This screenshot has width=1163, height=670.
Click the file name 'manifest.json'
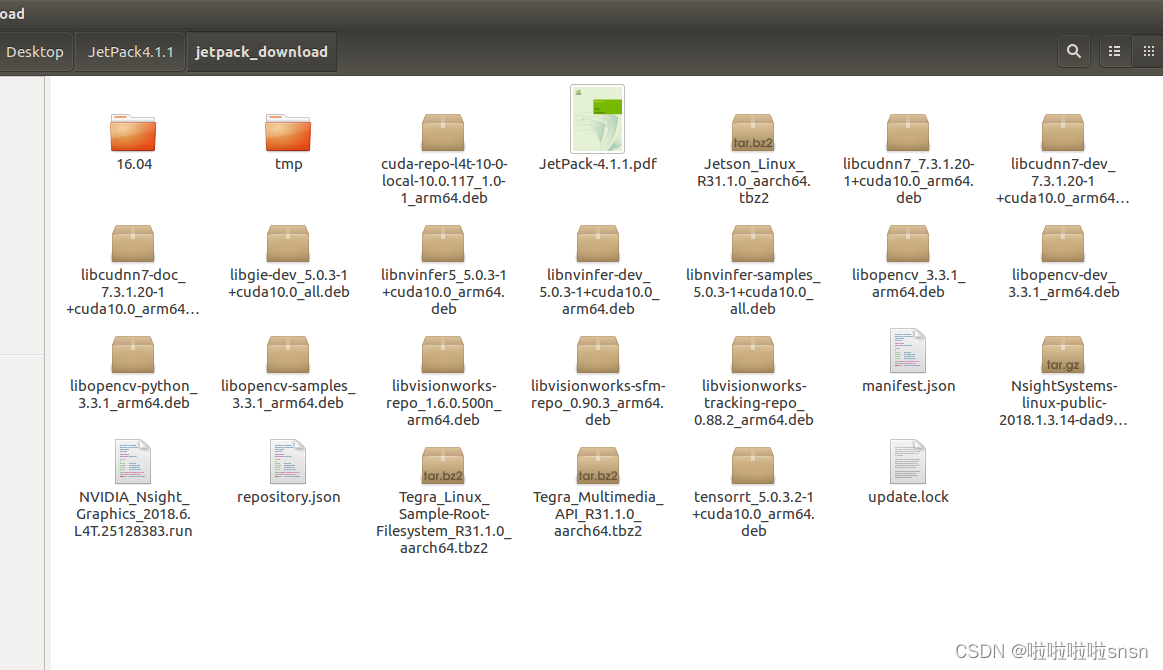tap(909, 386)
